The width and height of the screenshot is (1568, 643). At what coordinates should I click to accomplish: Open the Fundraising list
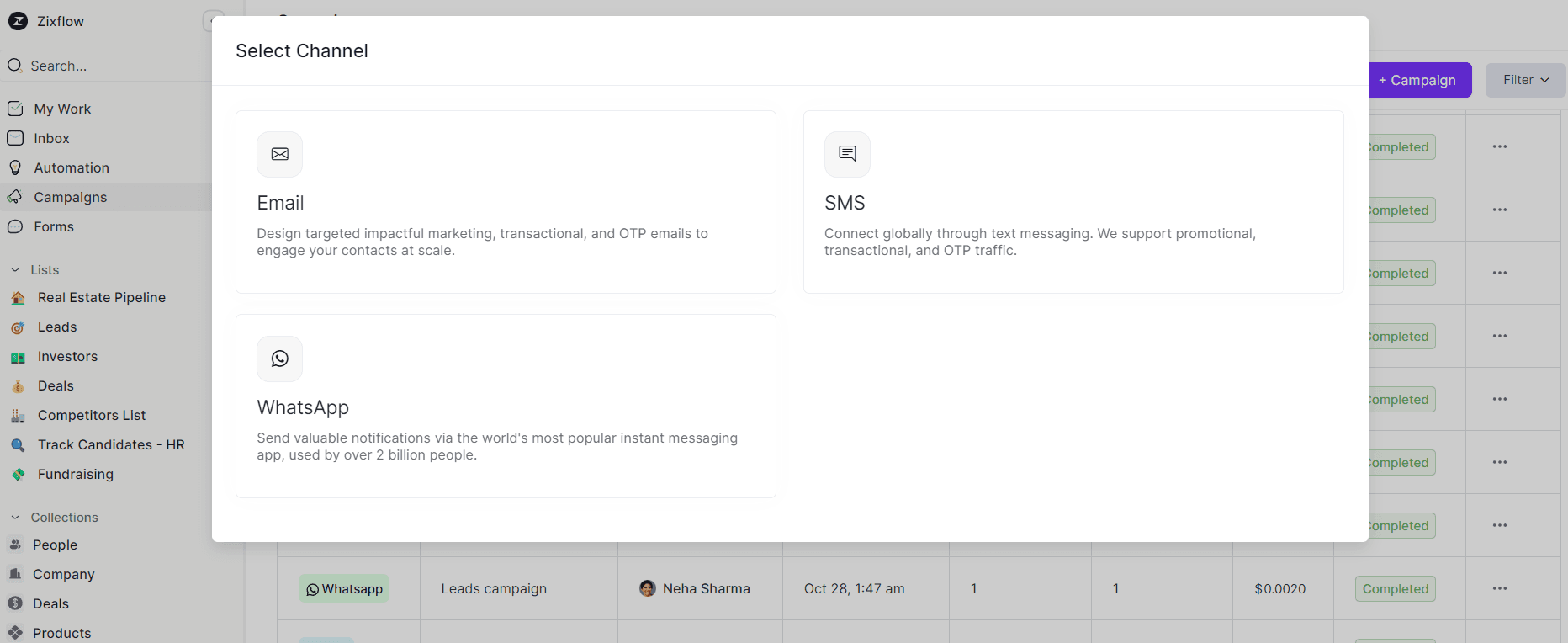click(75, 474)
